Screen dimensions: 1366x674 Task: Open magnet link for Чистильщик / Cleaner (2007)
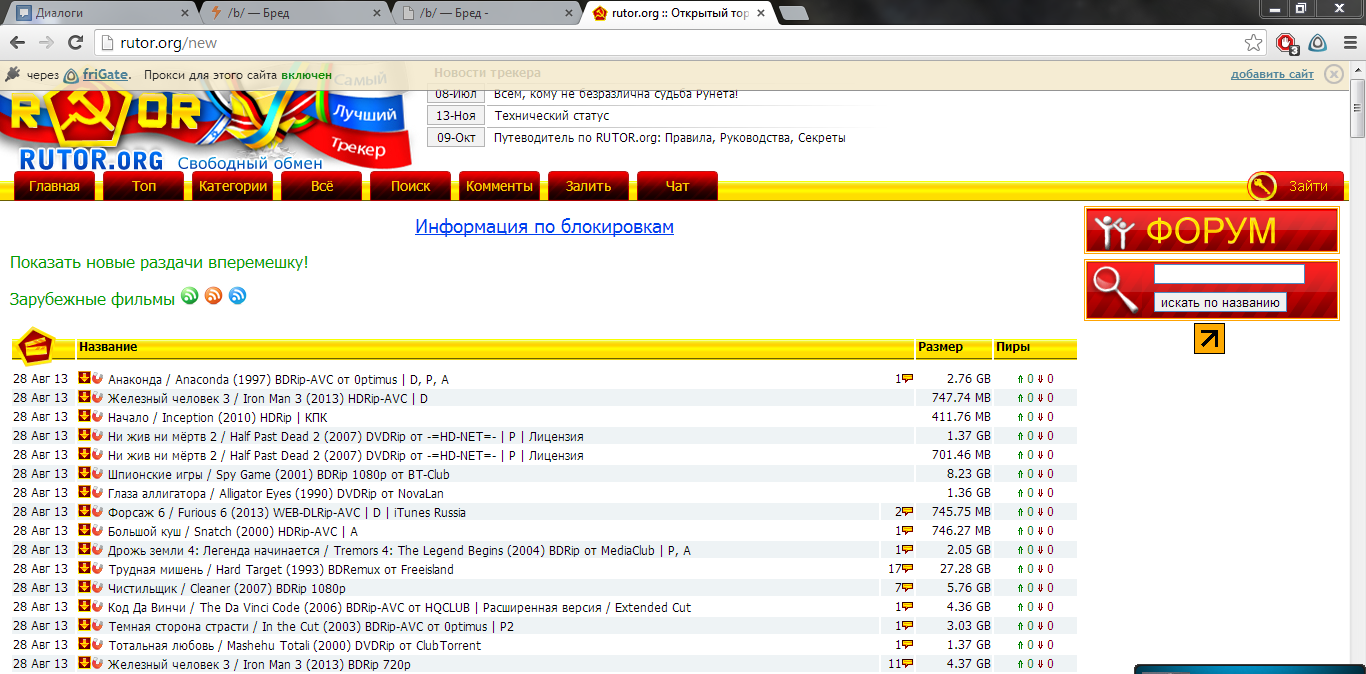[97, 588]
